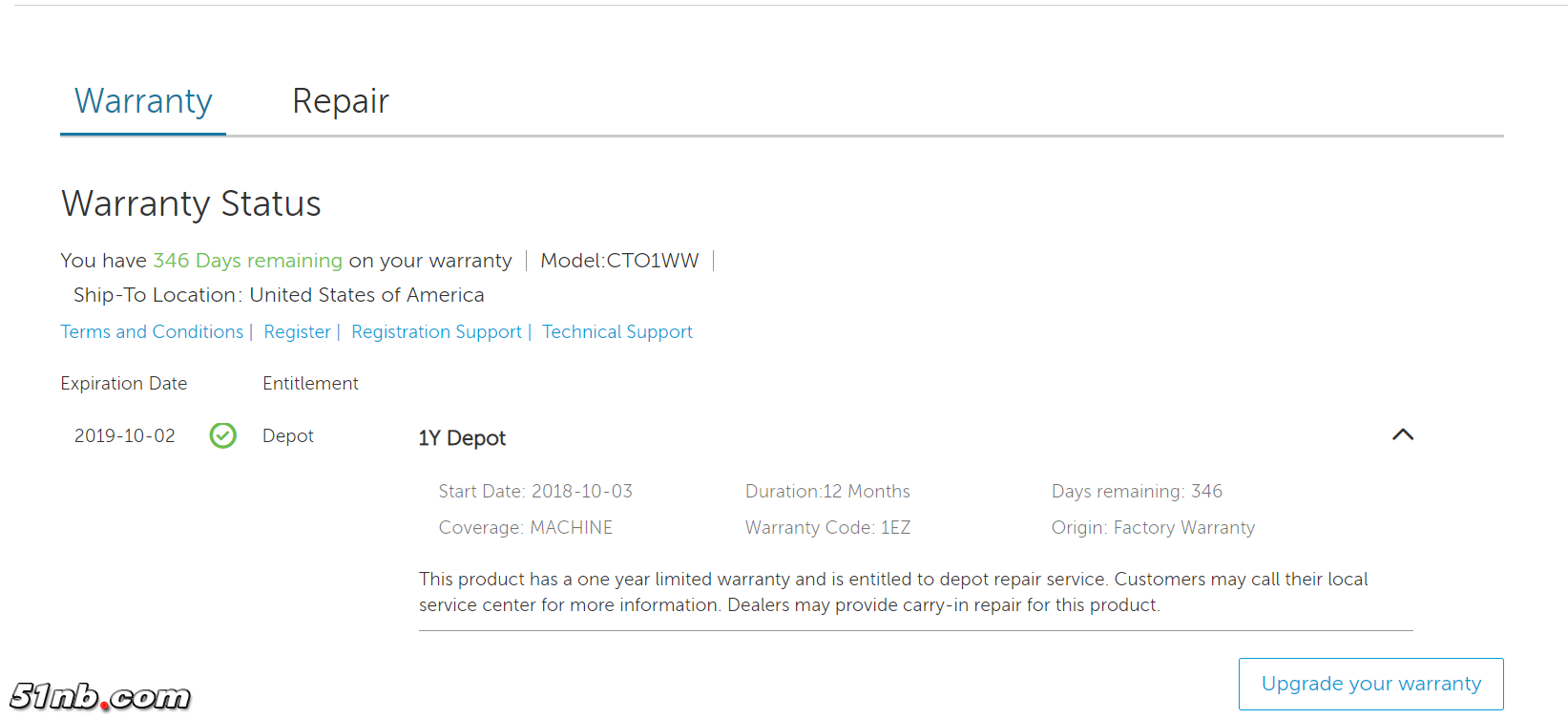Go to Technical Support
Image resolution: width=1568 pixels, height=719 pixels.
click(617, 332)
